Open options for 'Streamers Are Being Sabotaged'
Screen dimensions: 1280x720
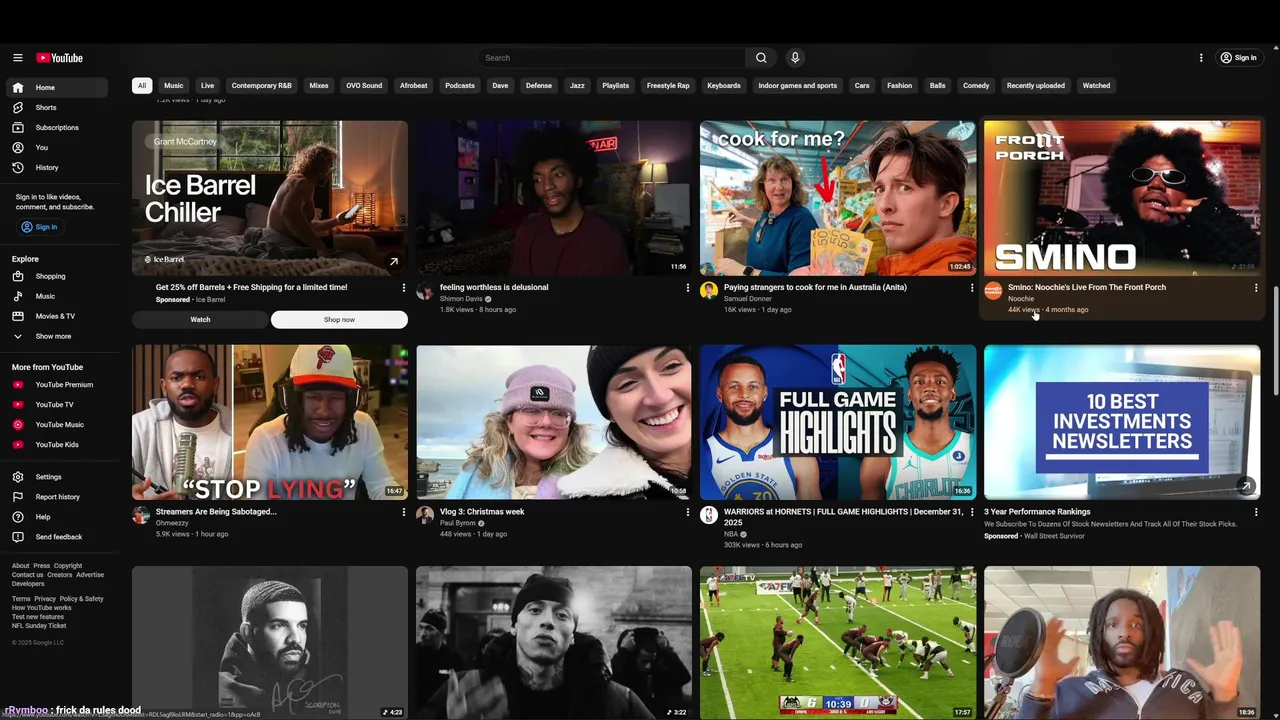coord(404,512)
